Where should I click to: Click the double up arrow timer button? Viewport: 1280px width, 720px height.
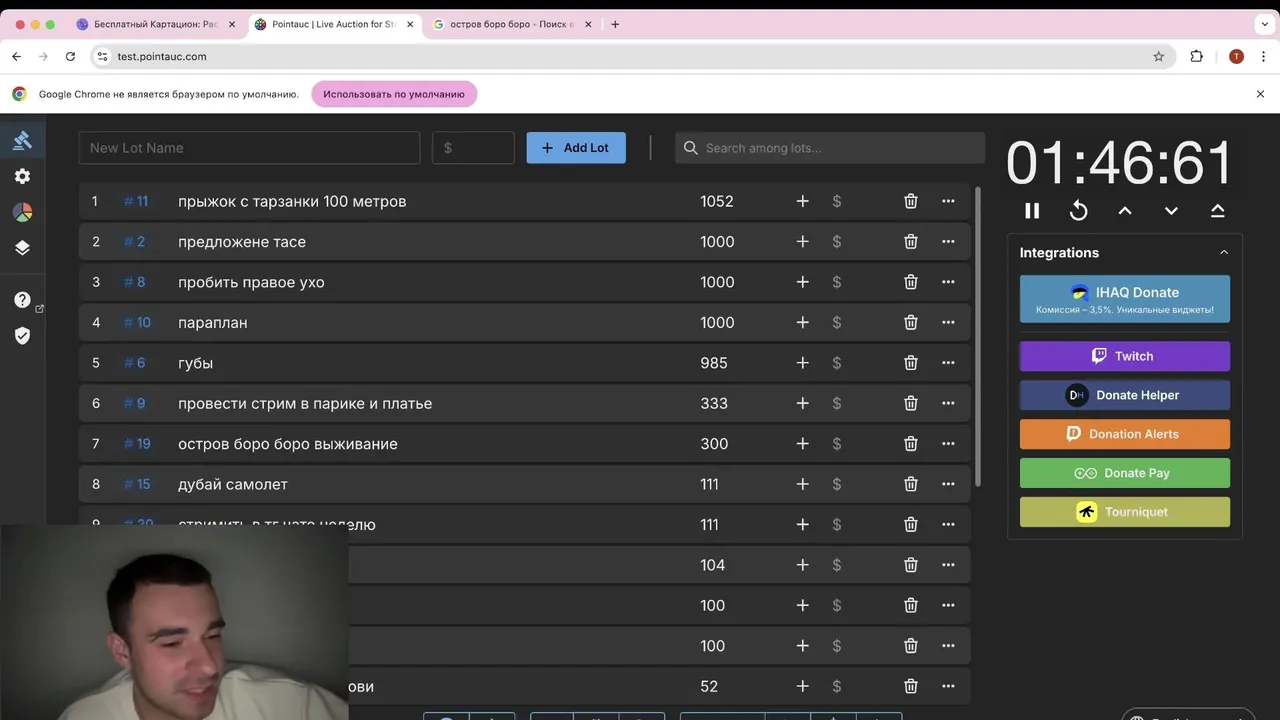point(1217,210)
